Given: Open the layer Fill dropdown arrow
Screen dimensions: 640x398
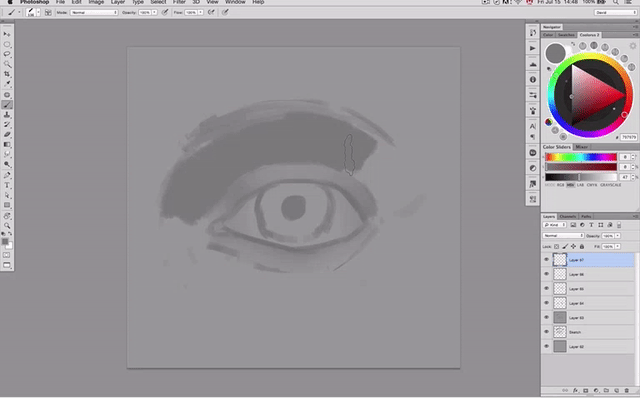Looking at the screenshot, I should pos(618,247).
